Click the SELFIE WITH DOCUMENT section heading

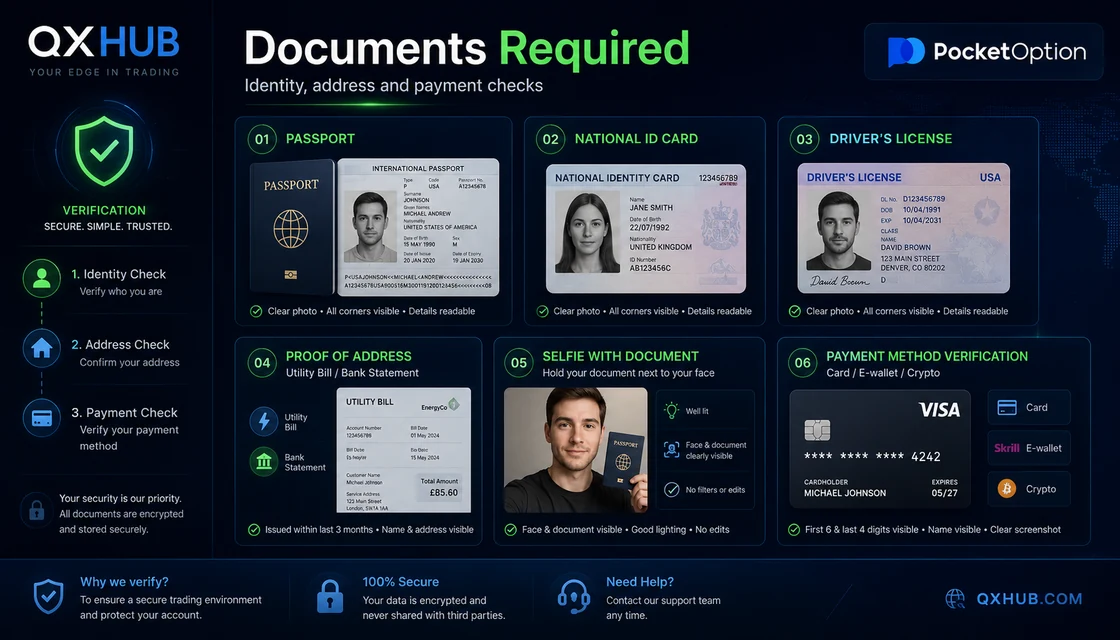(x=620, y=356)
